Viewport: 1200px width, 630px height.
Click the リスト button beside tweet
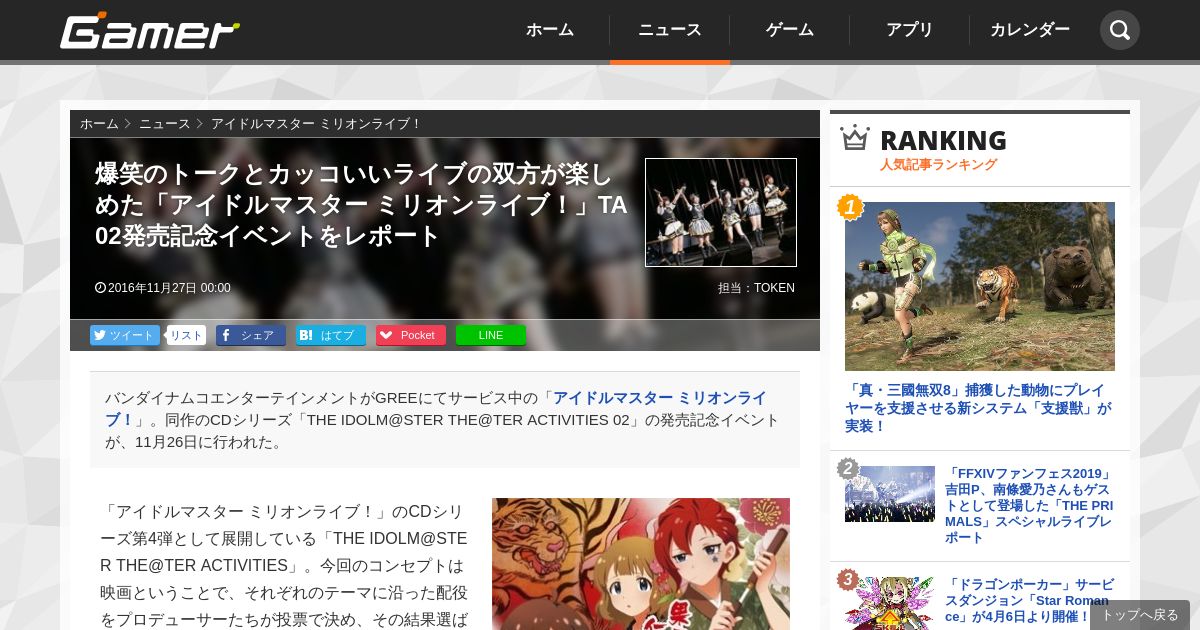[186, 335]
